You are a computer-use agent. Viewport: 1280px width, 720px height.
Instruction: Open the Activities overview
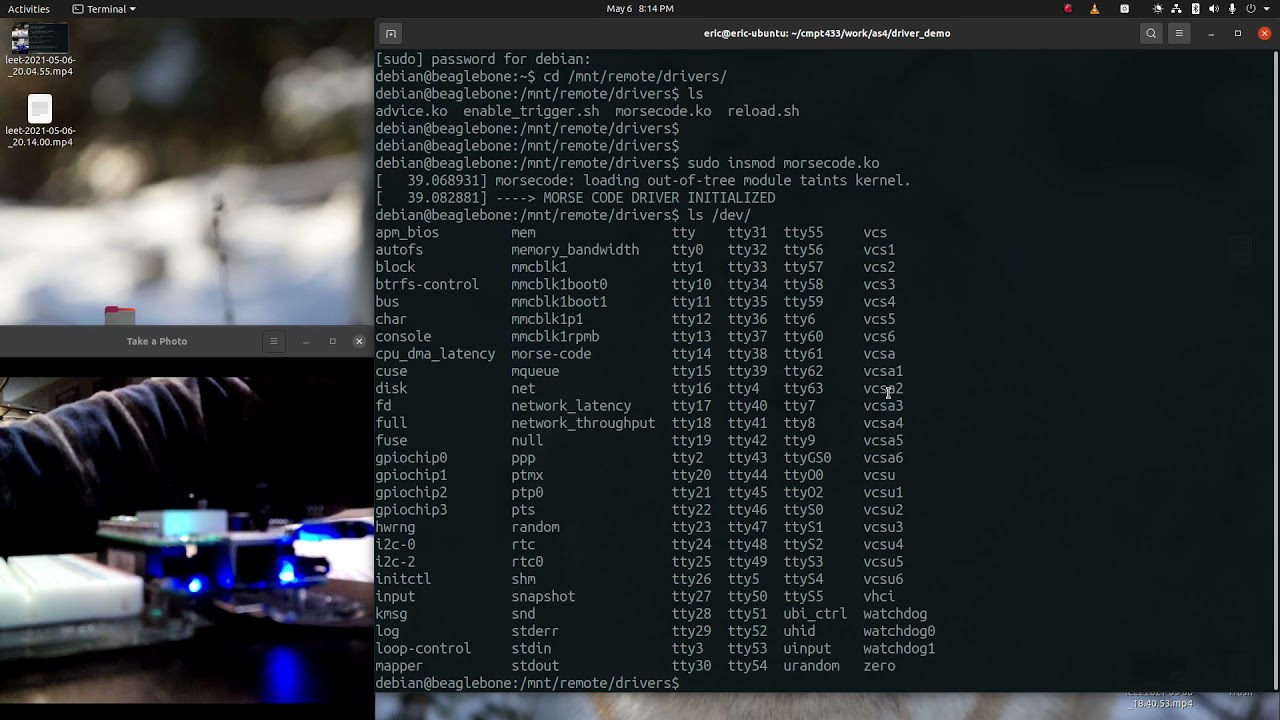[29, 9]
